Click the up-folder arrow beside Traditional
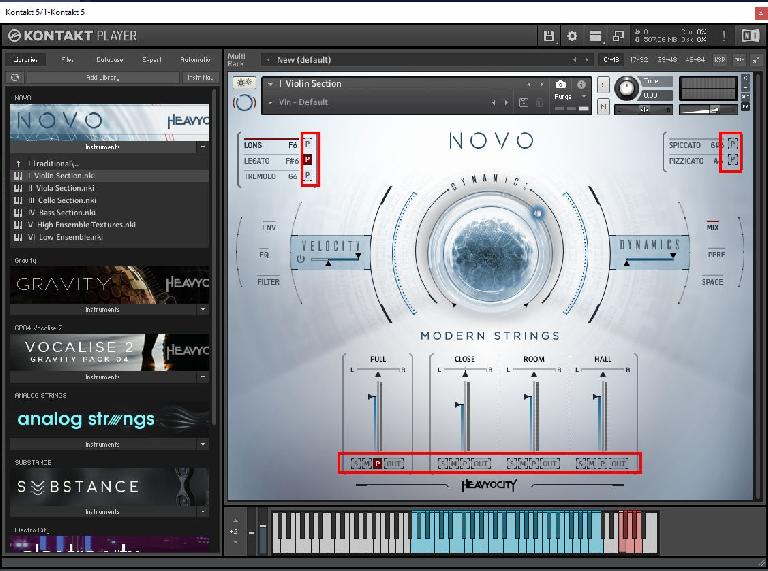 [x=18, y=164]
